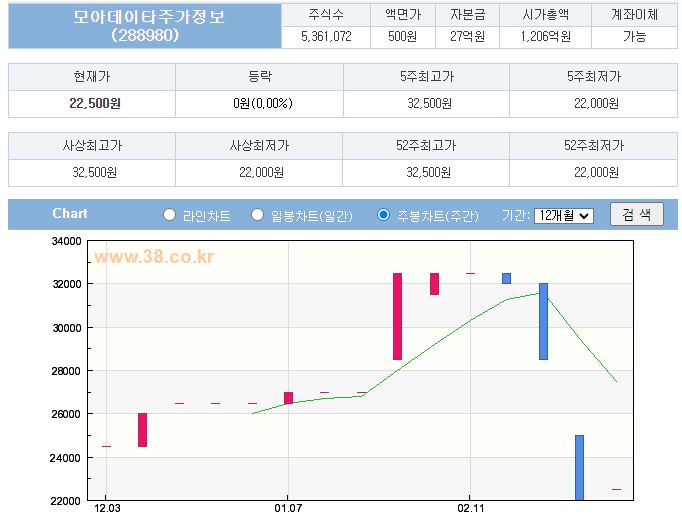Click the 5주최저가 value 22,000원
682x531 pixels.
pyautogui.click(x=596, y=104)
